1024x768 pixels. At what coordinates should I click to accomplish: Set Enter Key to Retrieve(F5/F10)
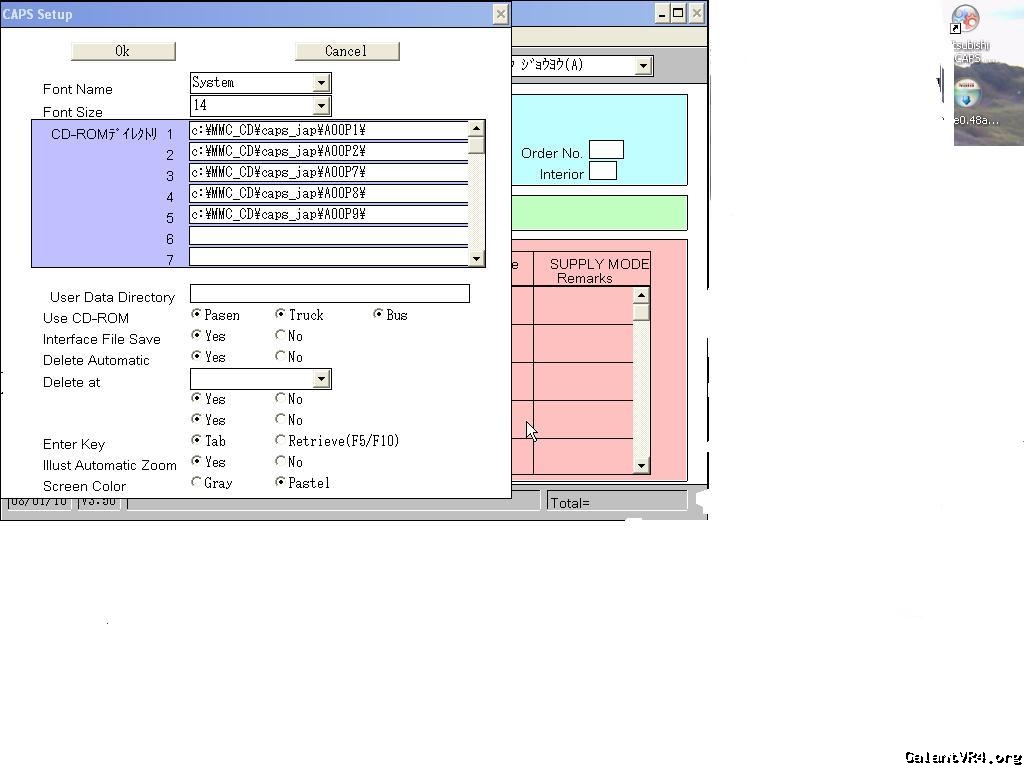[x=281, y=441]
